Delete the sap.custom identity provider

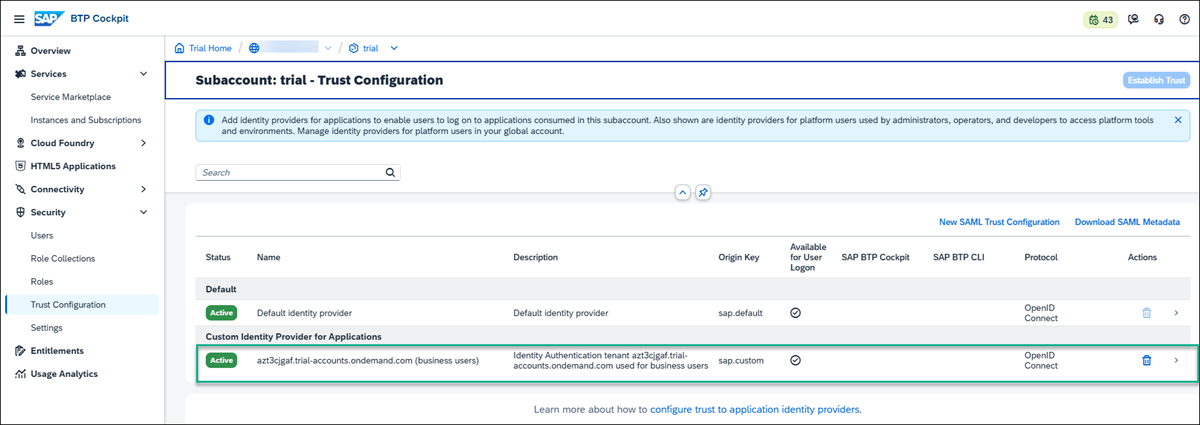[1147, 360]
